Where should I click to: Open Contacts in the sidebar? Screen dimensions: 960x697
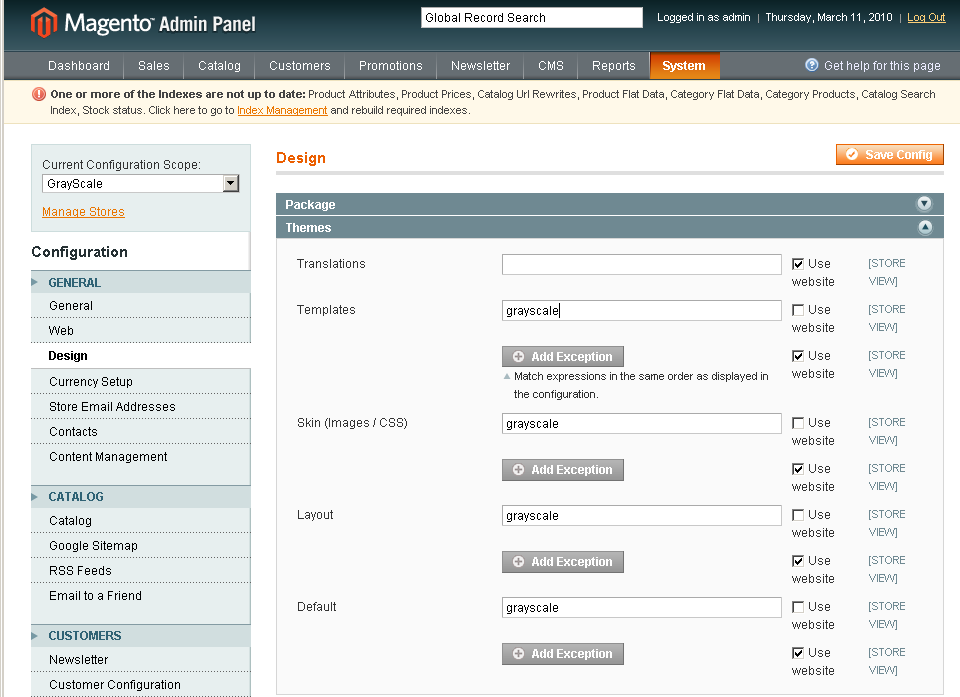141,432
